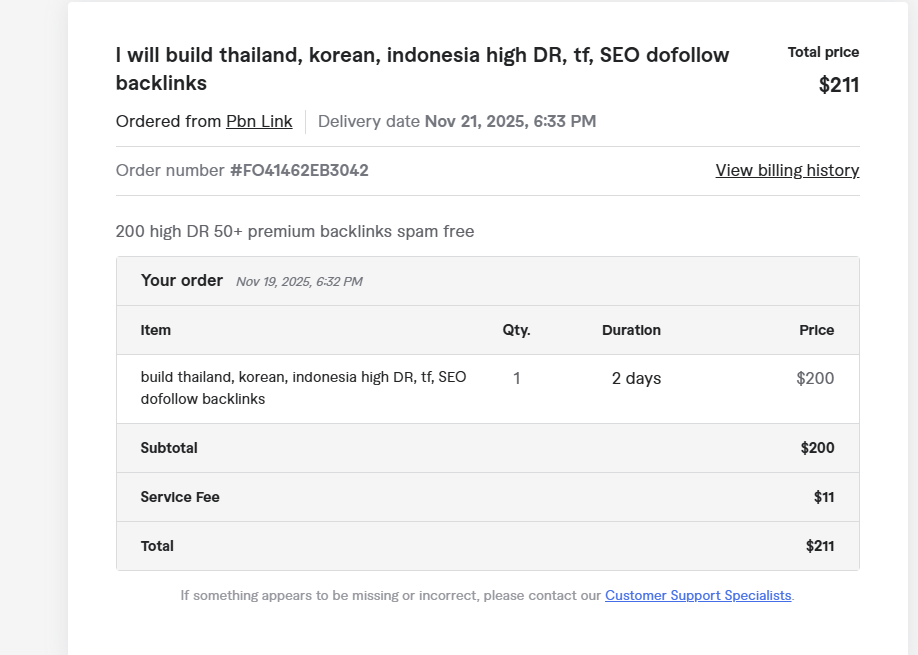Click the $200 item price in row
The height and width of the screenshot is (655, 918).
click(815, 378)
